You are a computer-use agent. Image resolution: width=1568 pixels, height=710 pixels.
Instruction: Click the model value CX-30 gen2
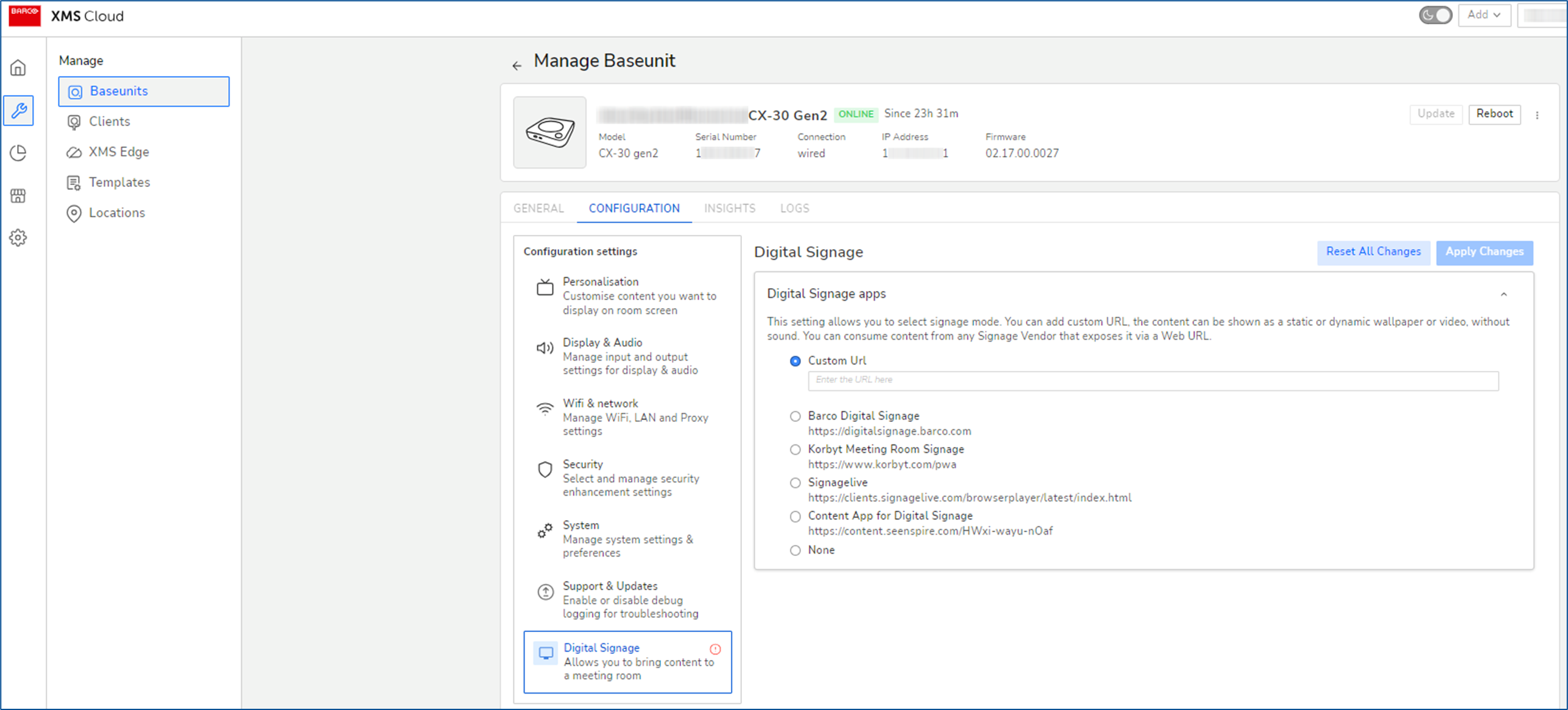pos(628,153)
